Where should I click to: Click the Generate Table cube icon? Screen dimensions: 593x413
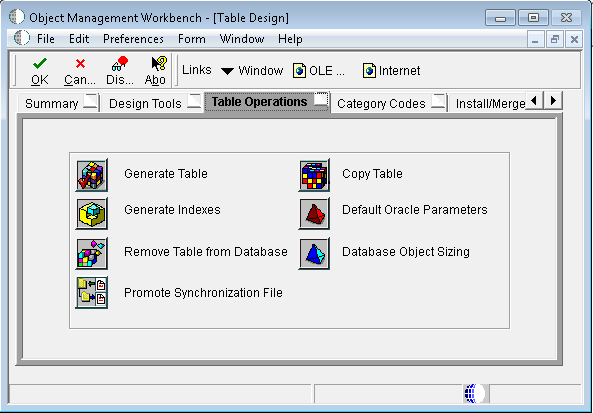[x=92, y=175]
